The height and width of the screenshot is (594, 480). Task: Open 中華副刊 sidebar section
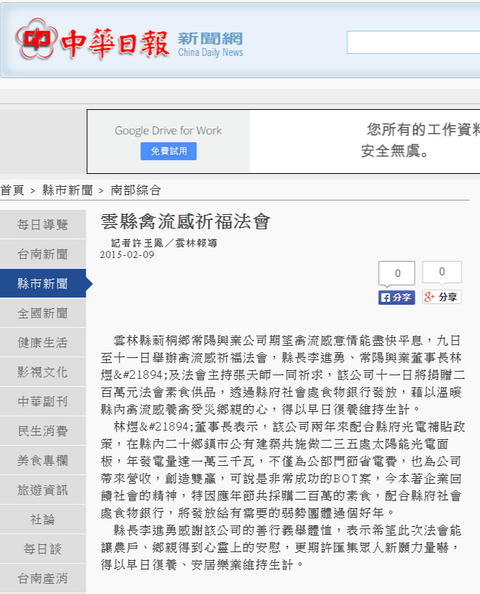(43, 401)
